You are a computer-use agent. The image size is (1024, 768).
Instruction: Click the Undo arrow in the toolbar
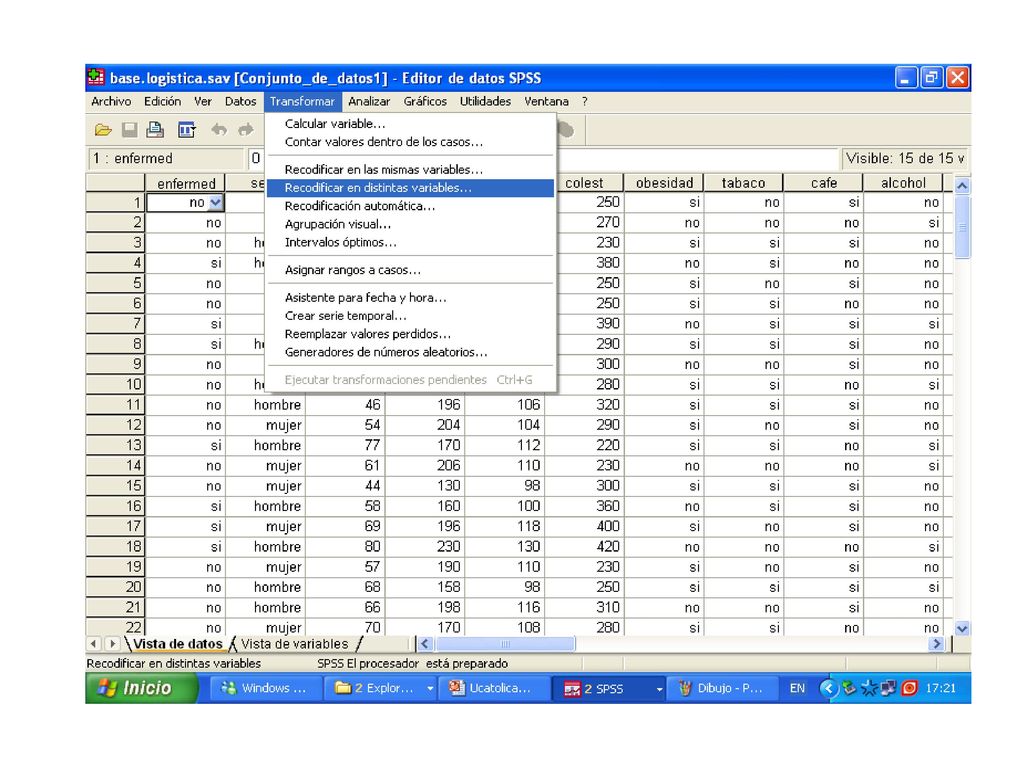pos(219,130)
